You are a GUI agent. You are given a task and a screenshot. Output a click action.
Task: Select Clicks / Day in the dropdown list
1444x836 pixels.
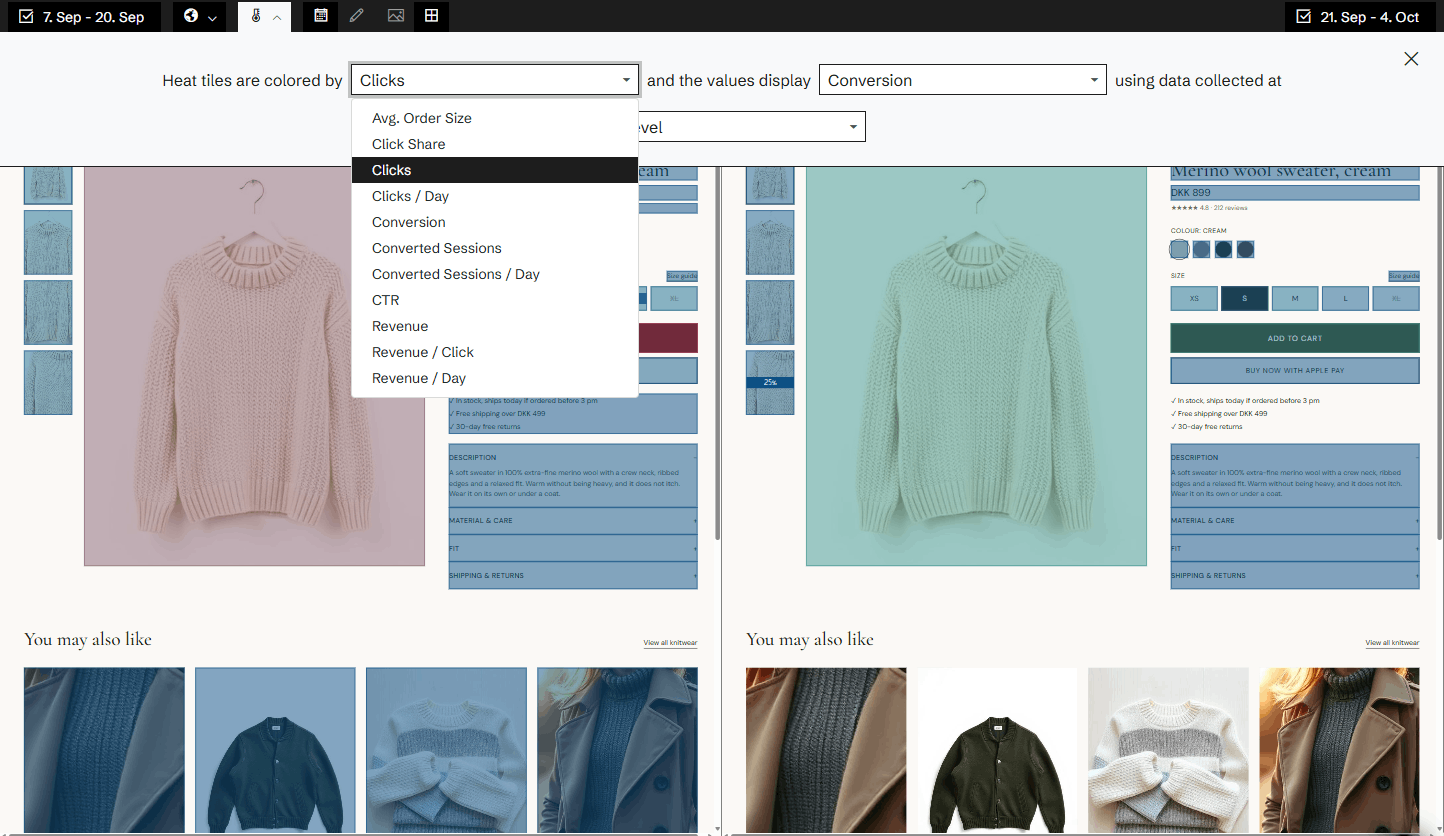[495, 196]
